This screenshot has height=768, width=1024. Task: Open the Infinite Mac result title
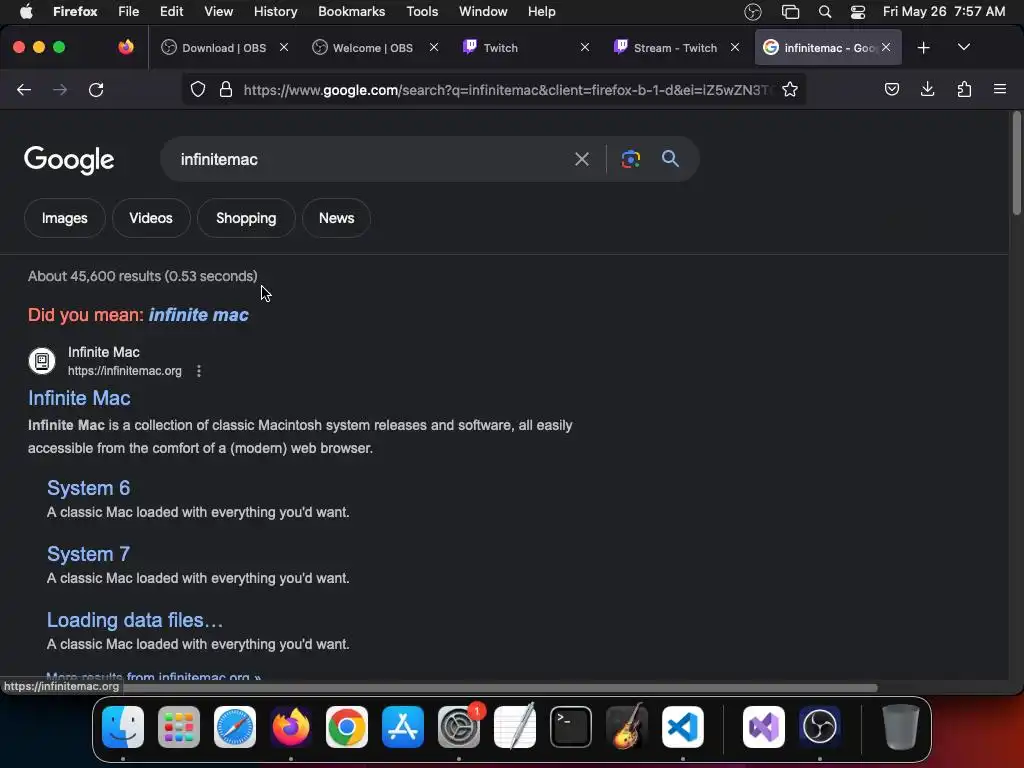click(x=79, y=398)
